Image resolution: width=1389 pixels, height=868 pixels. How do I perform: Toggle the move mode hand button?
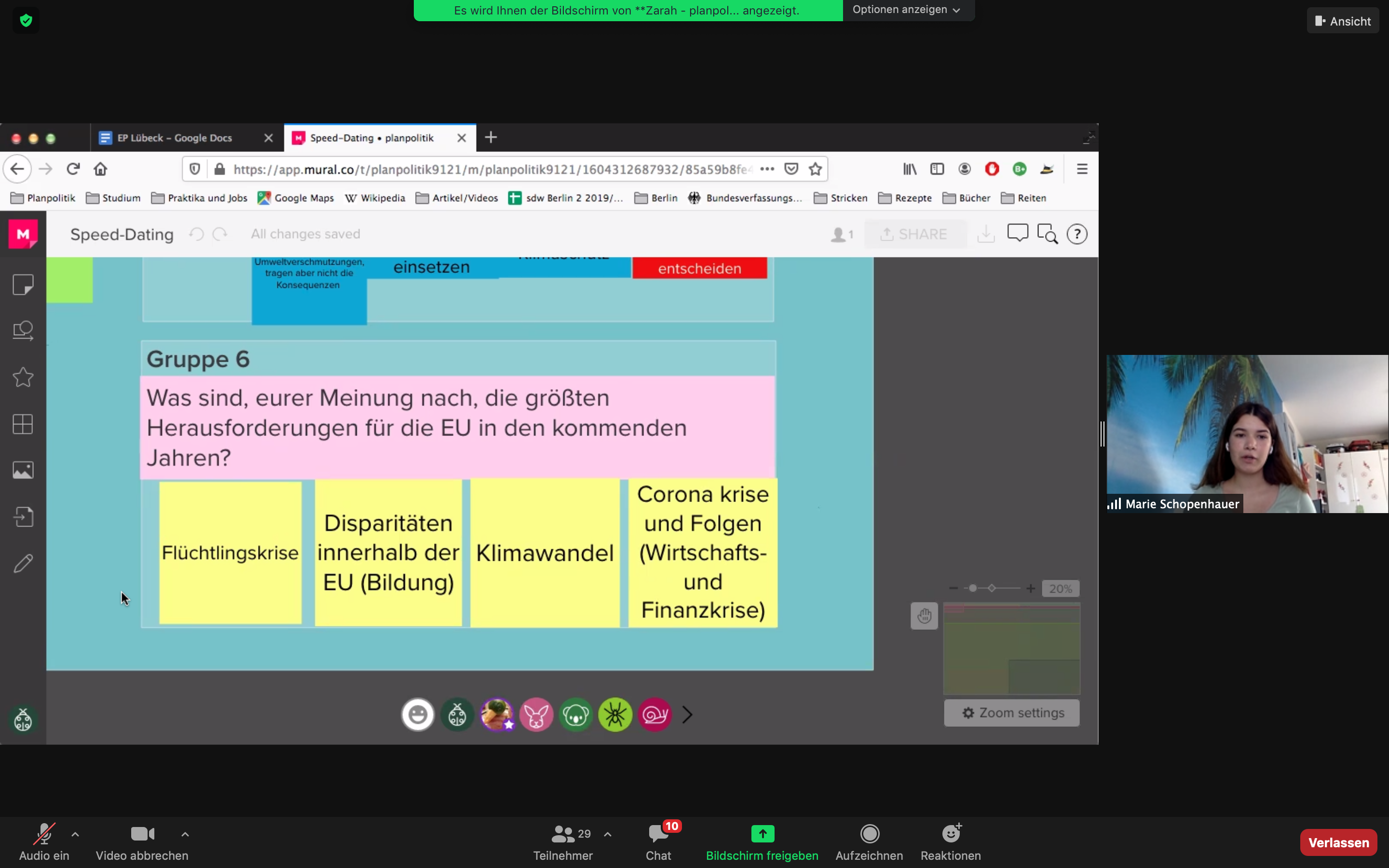(x=924, y=616)
